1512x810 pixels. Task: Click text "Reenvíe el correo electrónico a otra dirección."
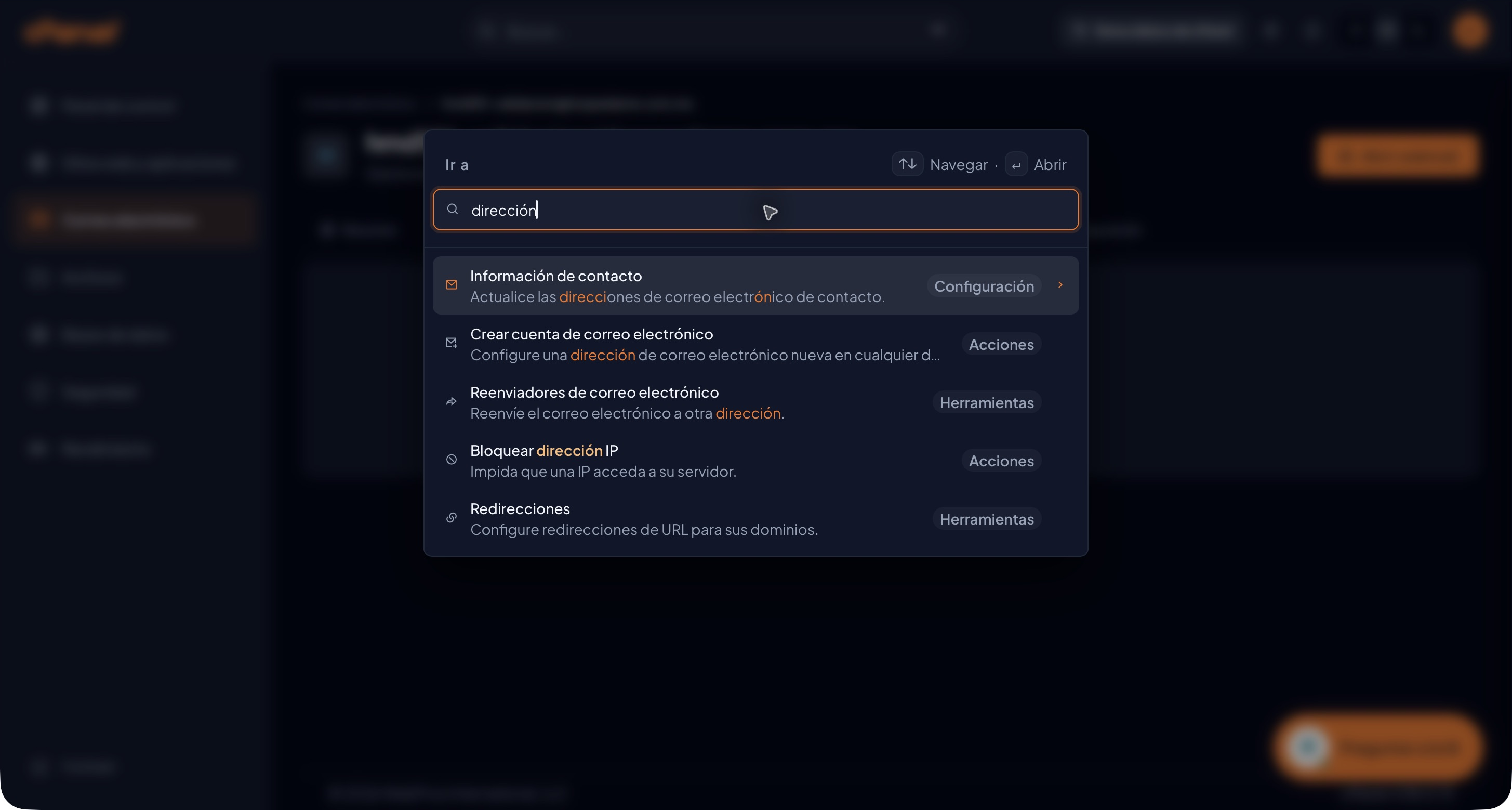627,413
